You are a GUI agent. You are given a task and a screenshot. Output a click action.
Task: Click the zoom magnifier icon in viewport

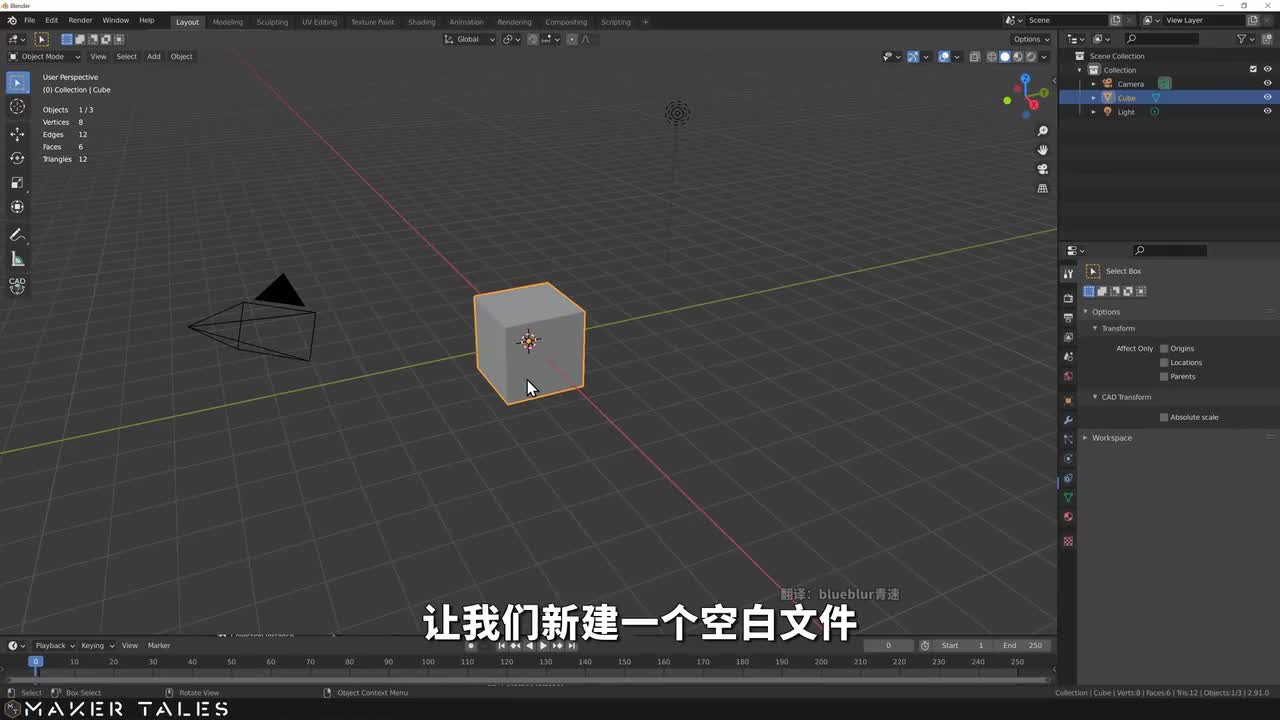pos(1042,131)
